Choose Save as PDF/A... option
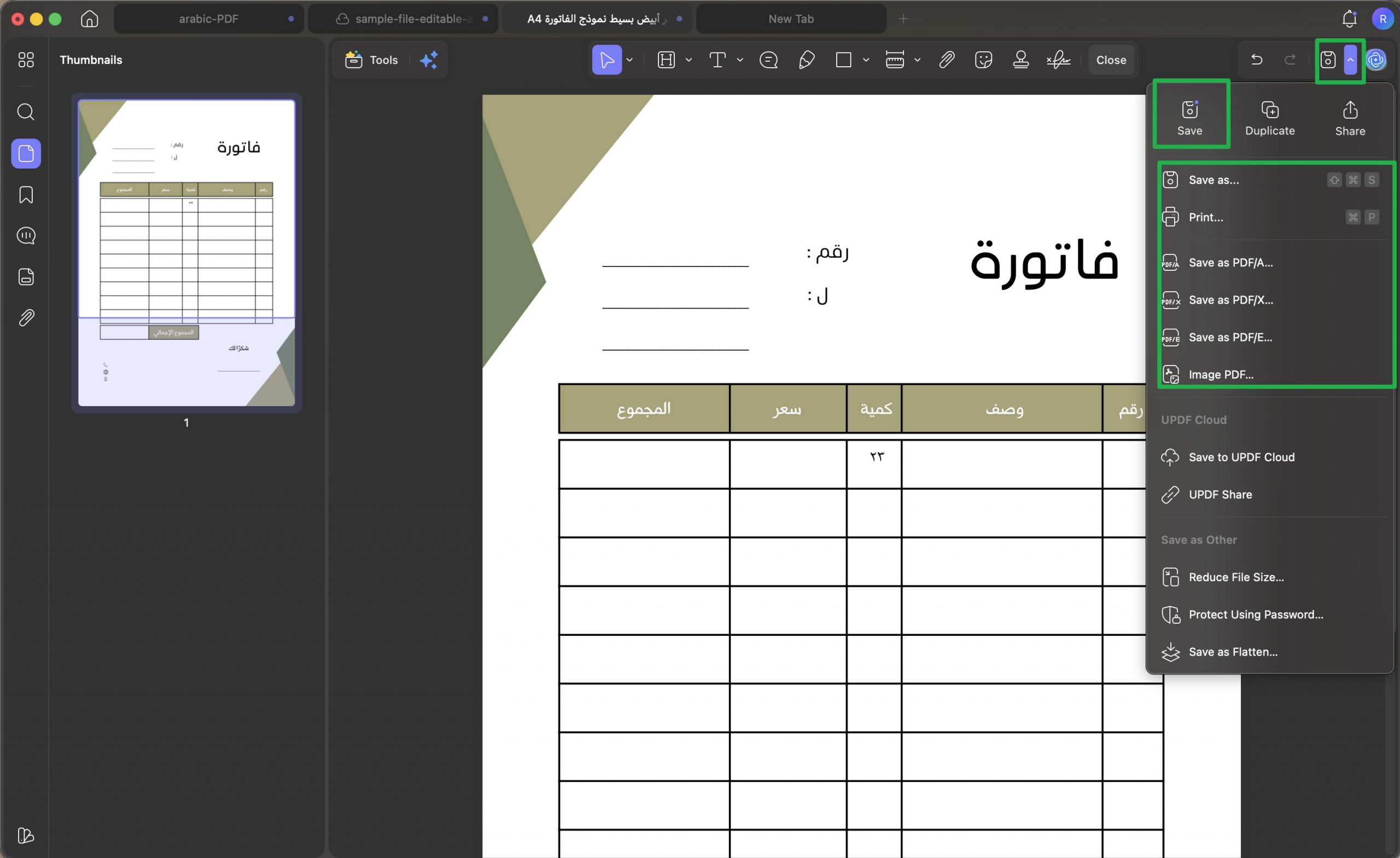Image resolution: width=1400 pixels, height=858 pixels. tap(1270, 263)
